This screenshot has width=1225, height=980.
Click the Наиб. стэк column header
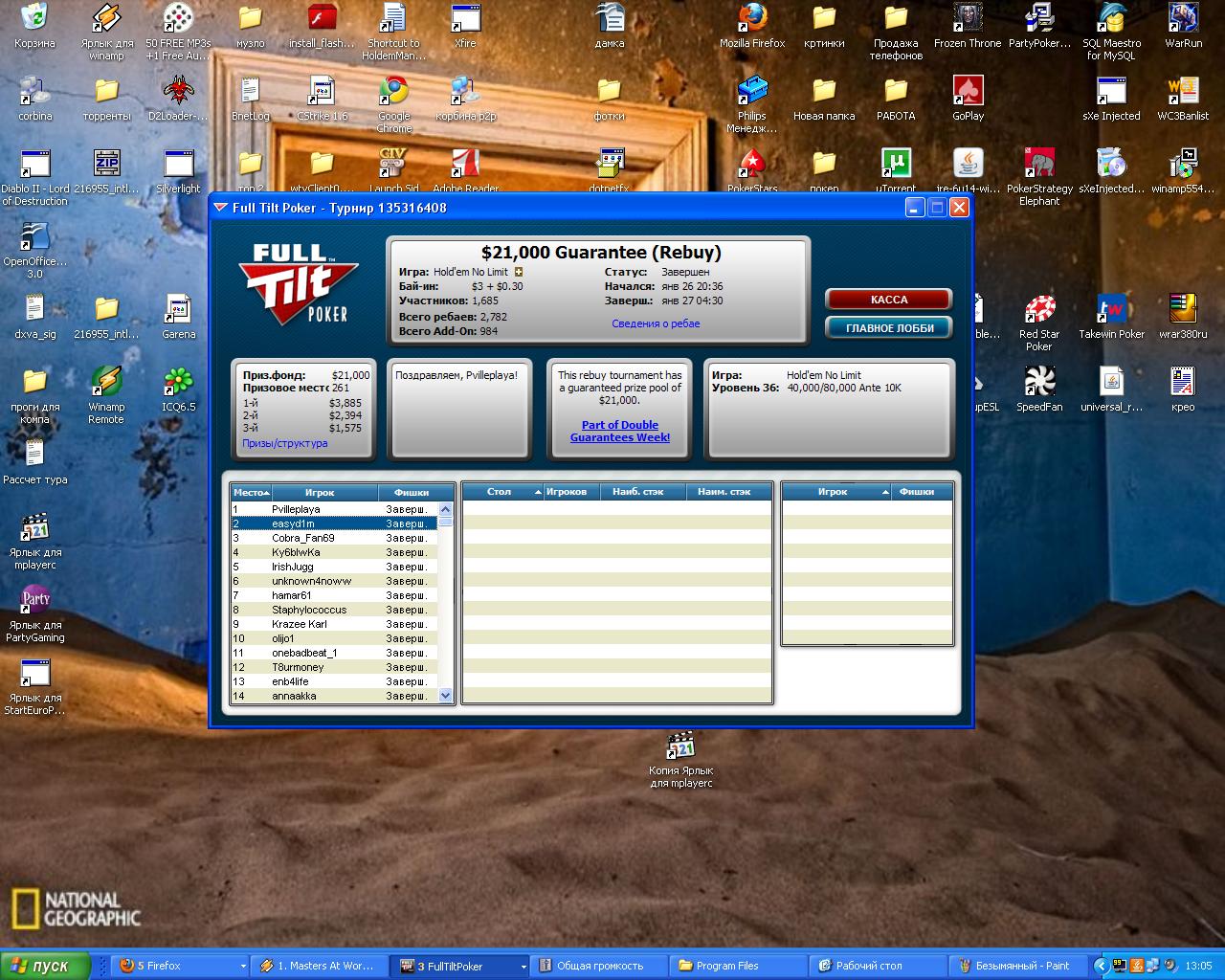click(x=637, y=492)
